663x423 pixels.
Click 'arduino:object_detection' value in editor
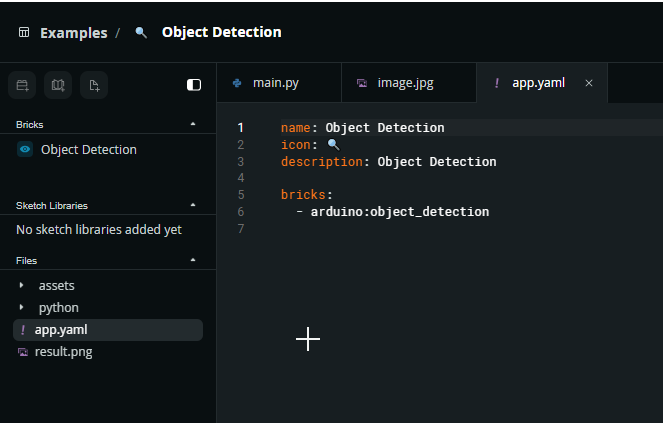pos(400,212)
